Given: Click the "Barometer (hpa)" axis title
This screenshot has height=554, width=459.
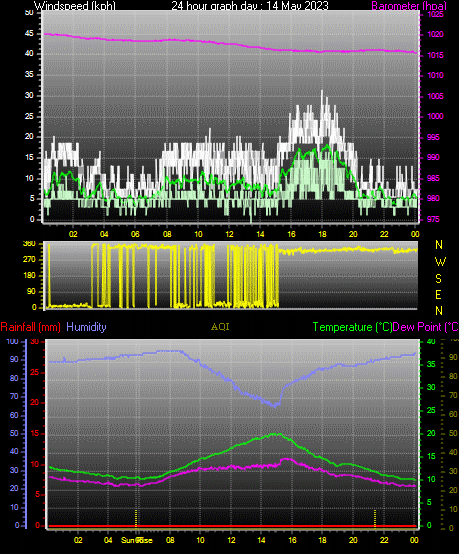Looking at the screenshot, I should (409, 6).
